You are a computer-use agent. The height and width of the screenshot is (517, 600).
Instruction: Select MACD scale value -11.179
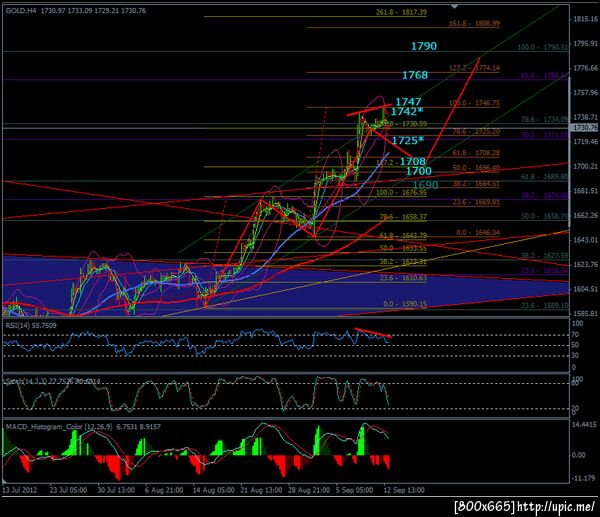point(584,478)
